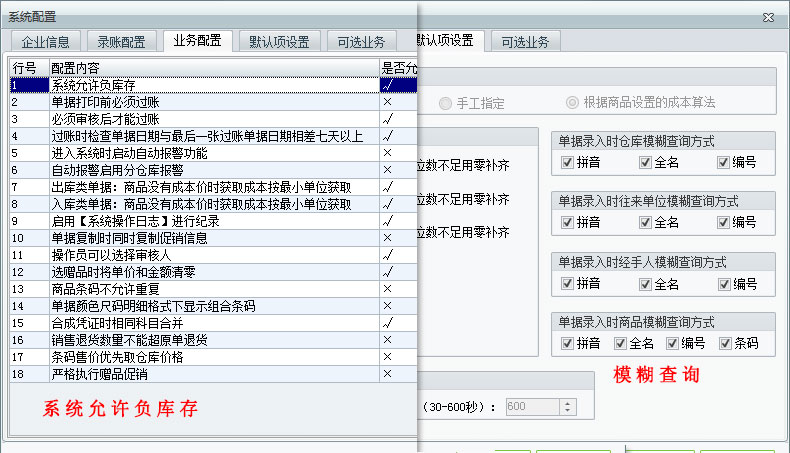Select row 进入系统时启动自动报警功能
Image resolution: width=790 pixels, height=453 pixels.
214,153
